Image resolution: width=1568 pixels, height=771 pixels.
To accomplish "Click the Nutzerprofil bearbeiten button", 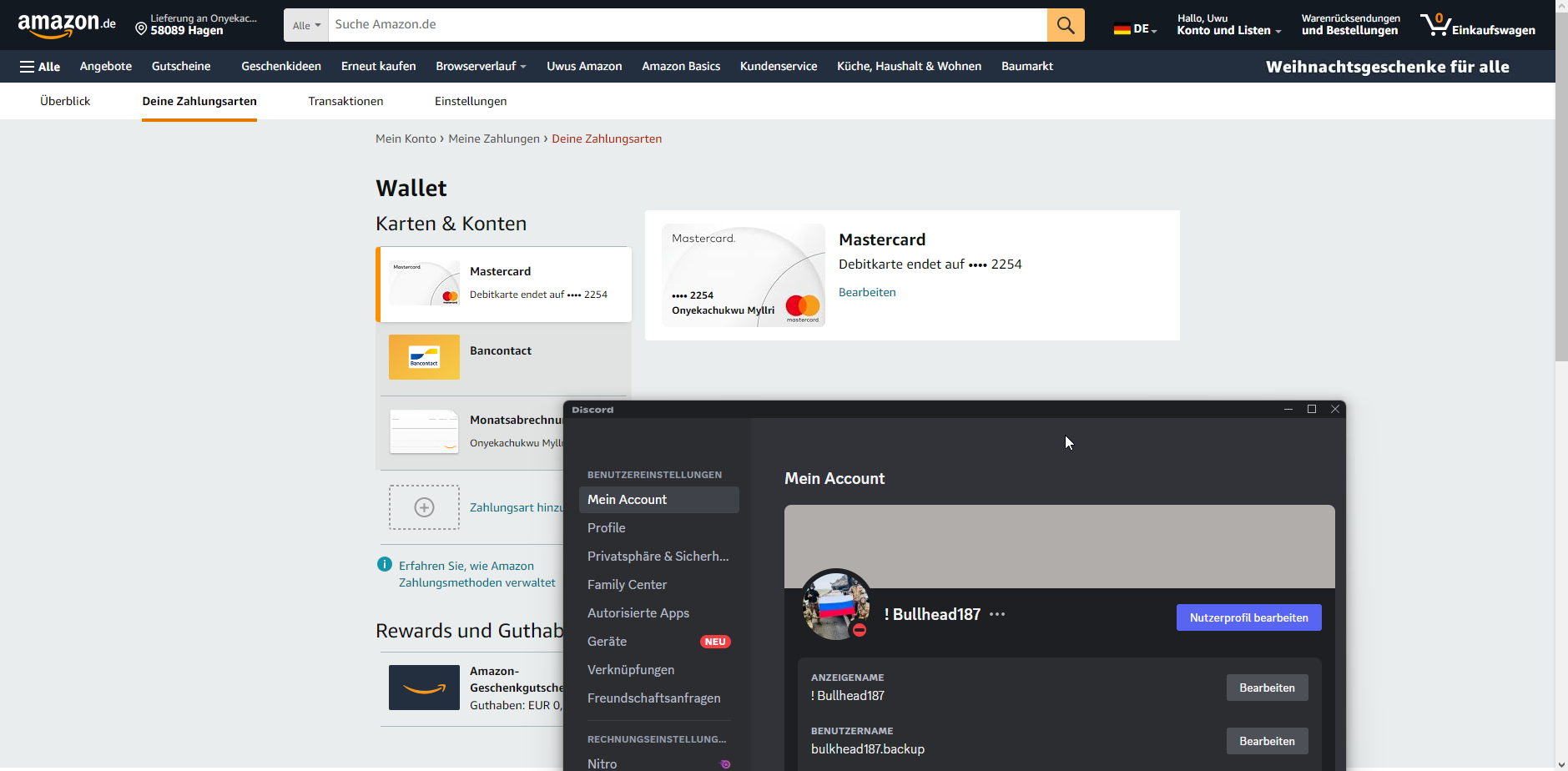I will [1248, 617].
